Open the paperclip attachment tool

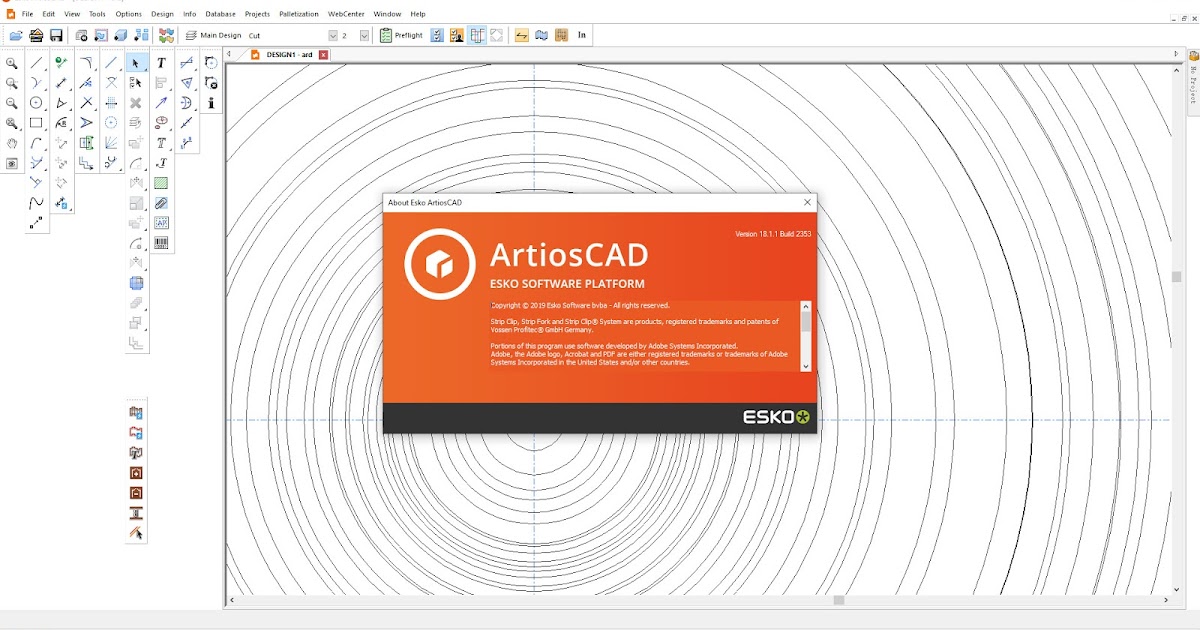click(161, 203)
